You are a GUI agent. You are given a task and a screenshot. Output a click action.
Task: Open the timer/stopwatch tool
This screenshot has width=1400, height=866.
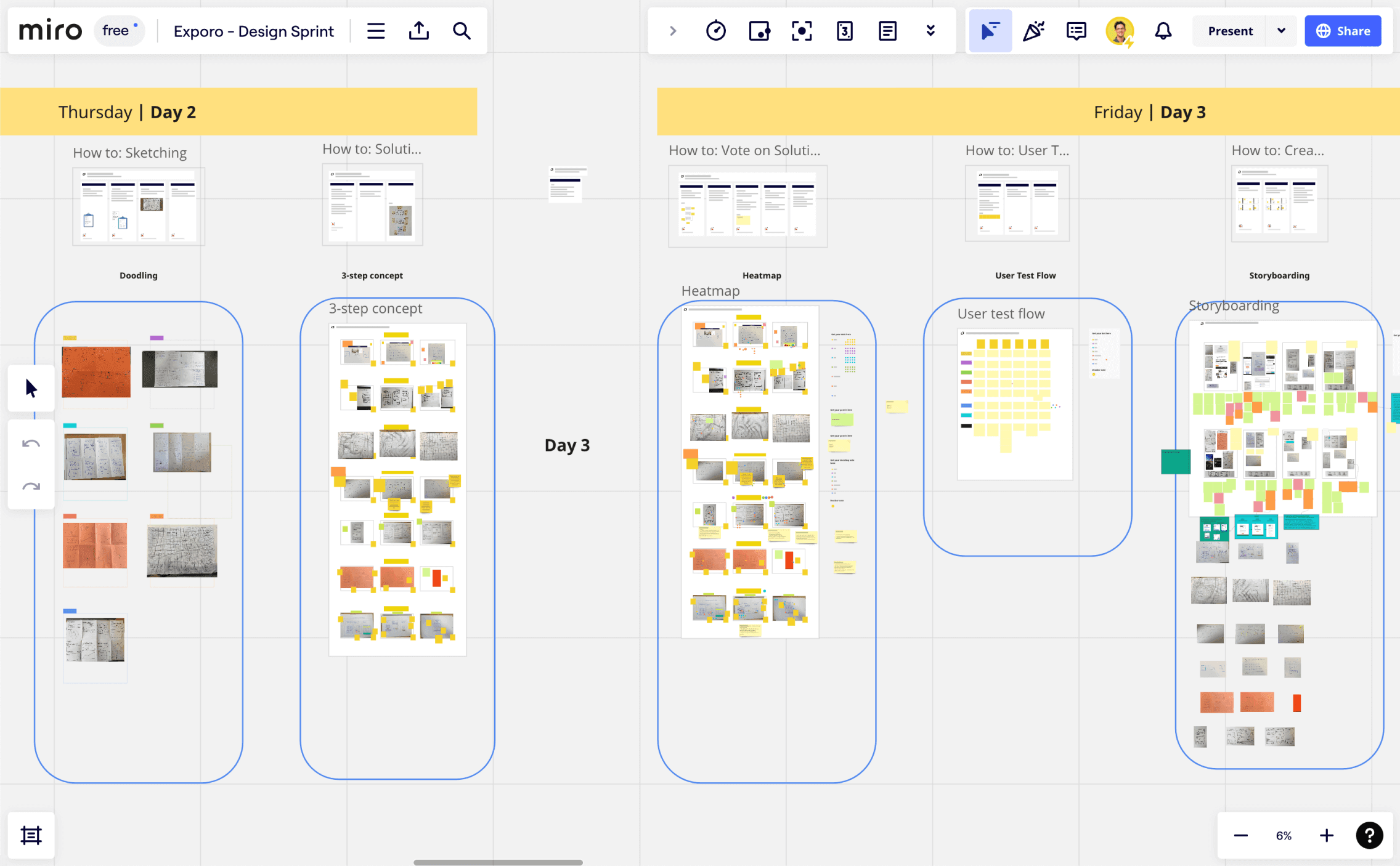coord(716,30)
